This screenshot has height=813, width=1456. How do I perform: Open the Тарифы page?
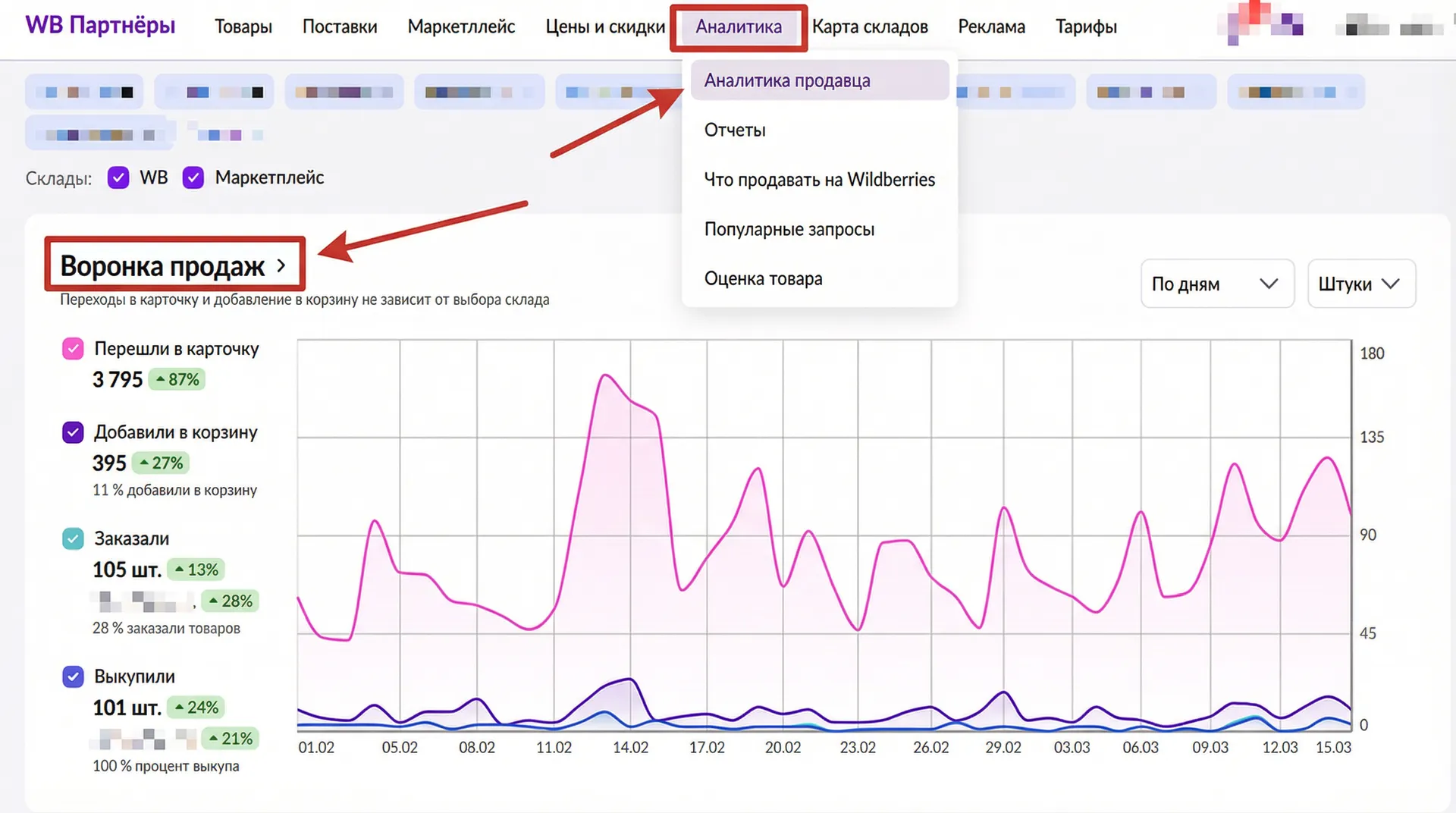tap(1086, 27)
